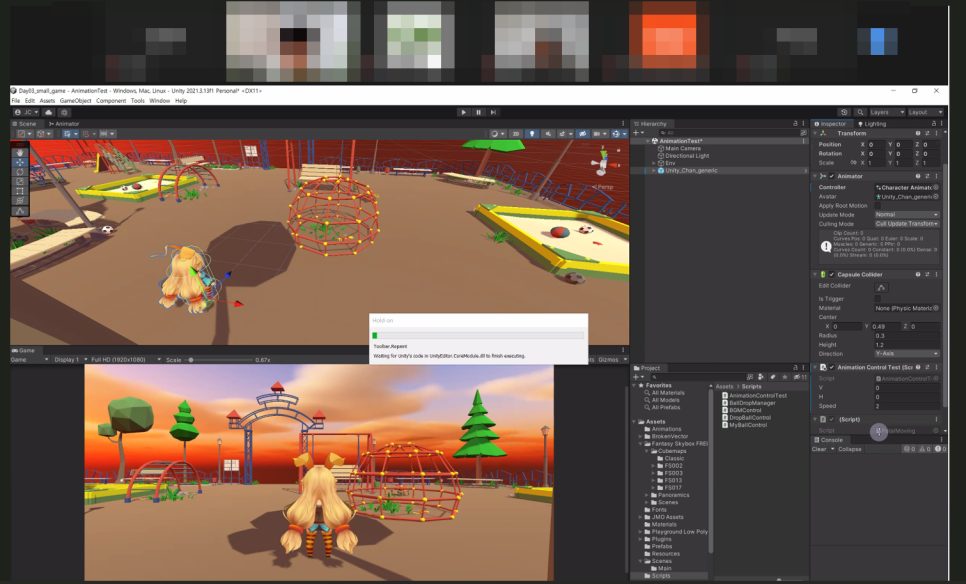
Task: Open the GameObject menu
Action: click(x=75, y=101)
